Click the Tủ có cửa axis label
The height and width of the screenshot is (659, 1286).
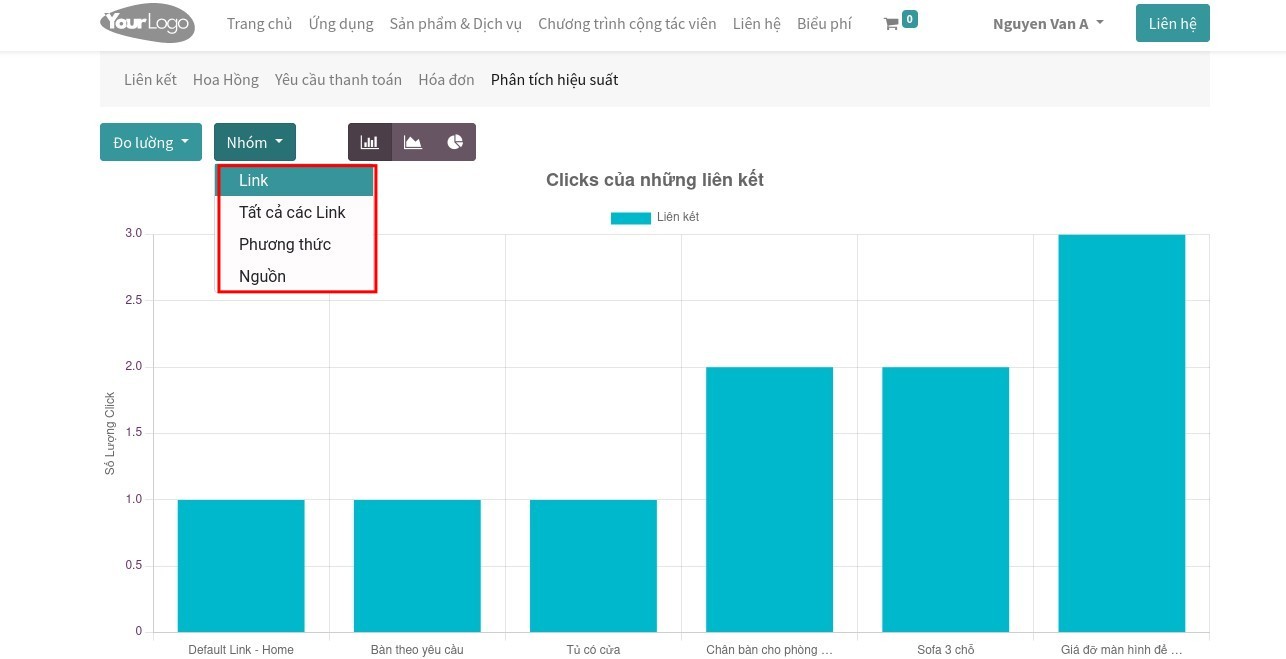tap(593, 650)
